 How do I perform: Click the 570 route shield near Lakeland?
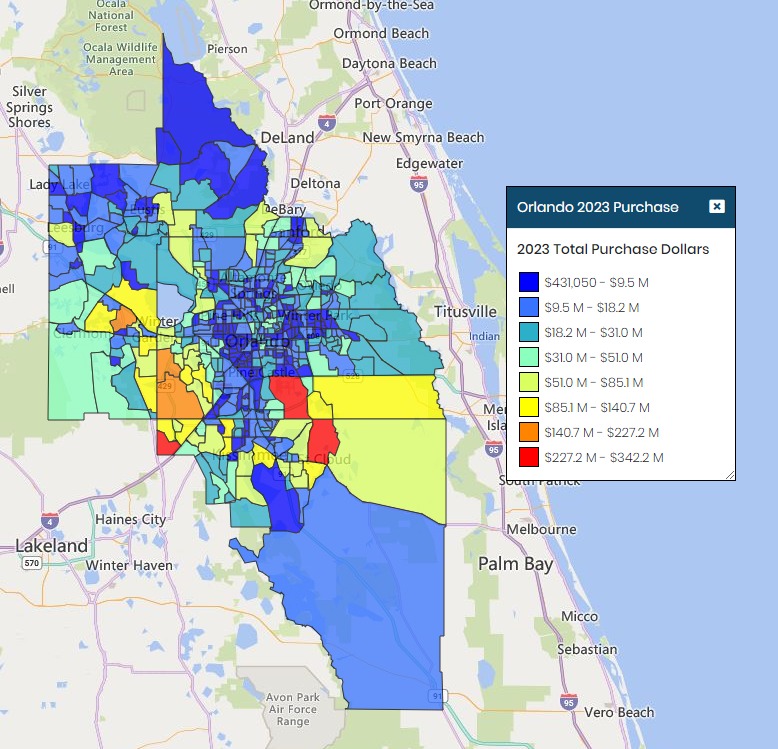click(31, 562)
